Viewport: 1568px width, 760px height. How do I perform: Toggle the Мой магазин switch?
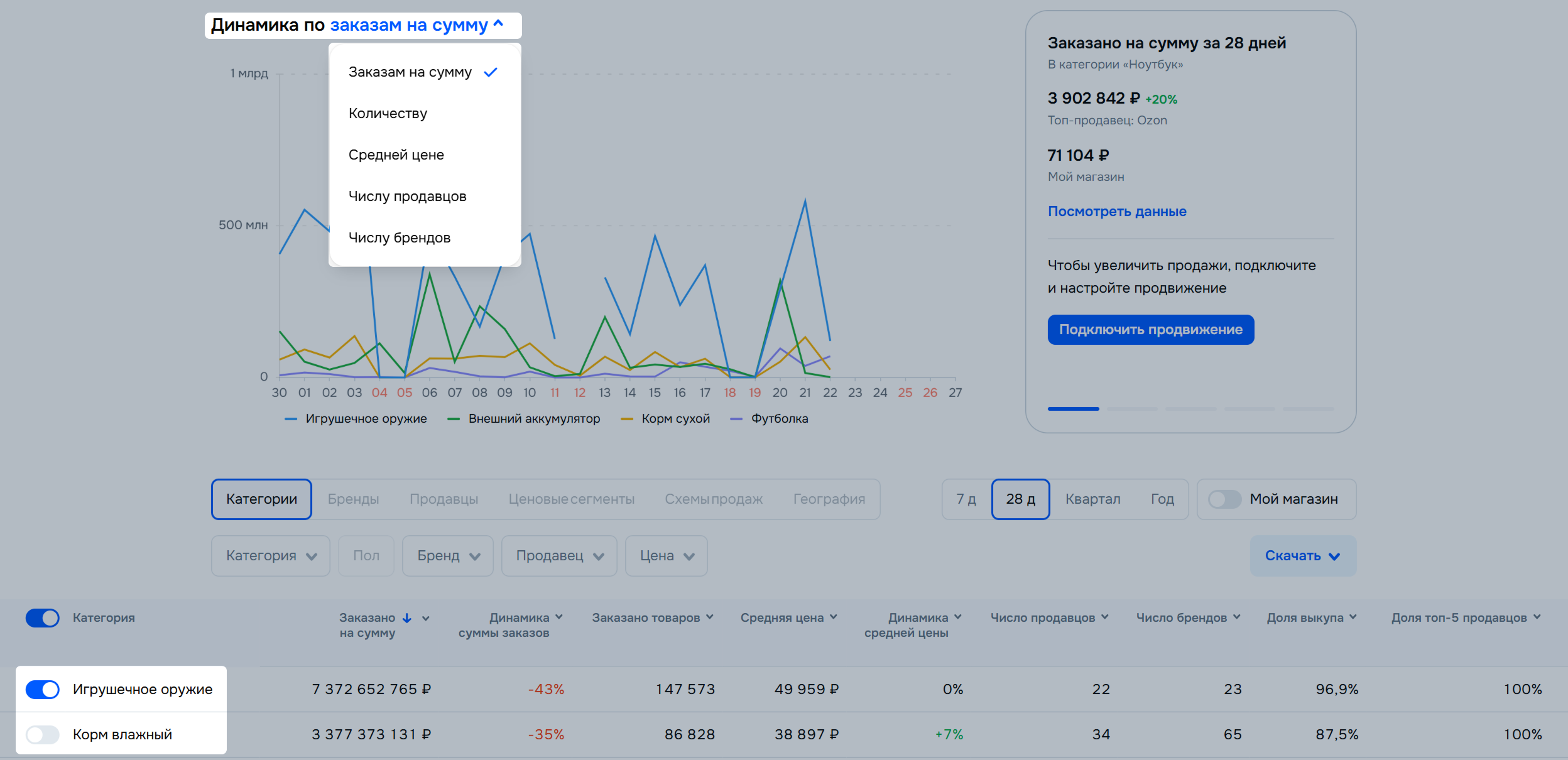[1225, 499]
